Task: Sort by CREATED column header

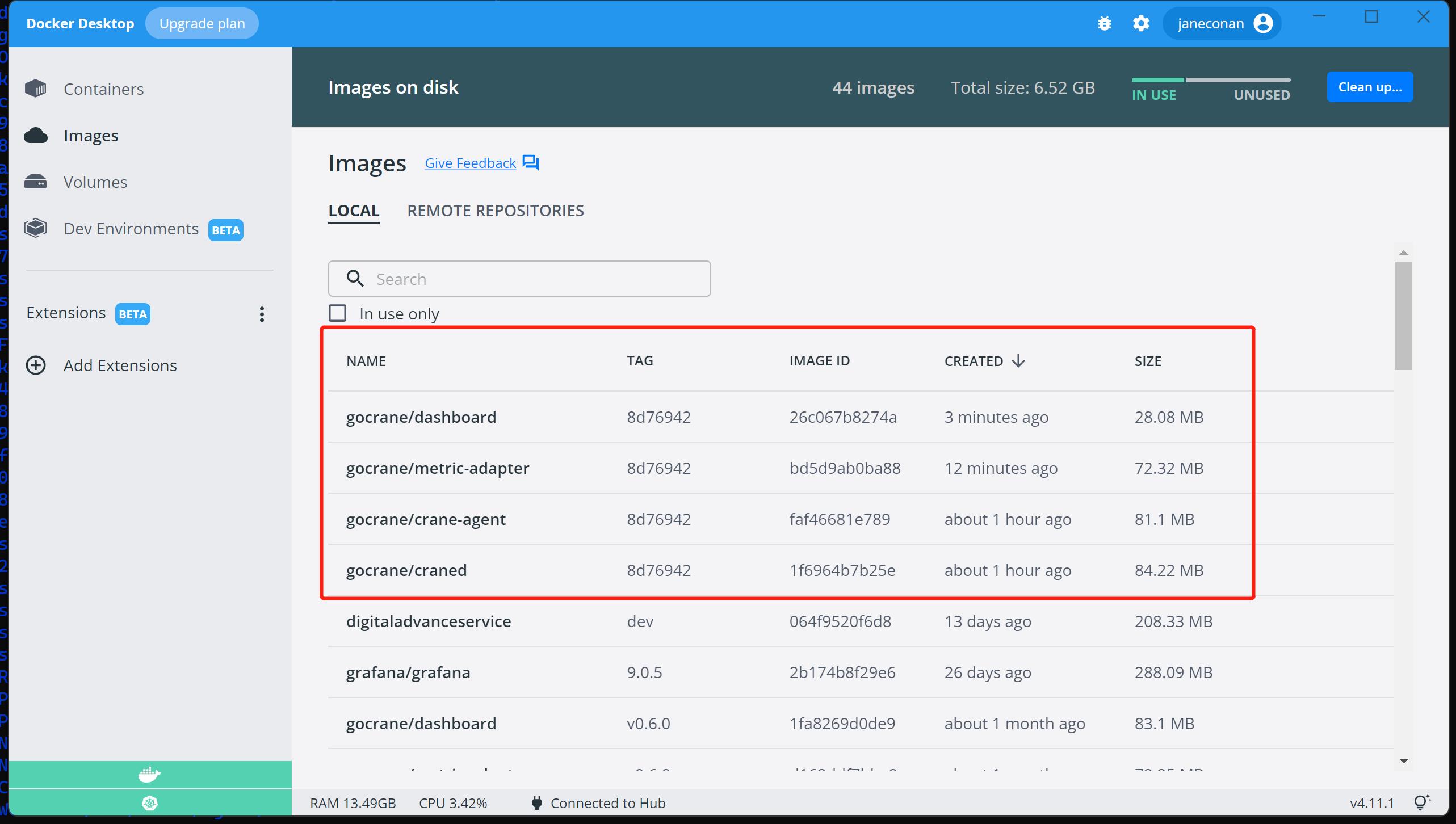Action: tap(974, 361)
